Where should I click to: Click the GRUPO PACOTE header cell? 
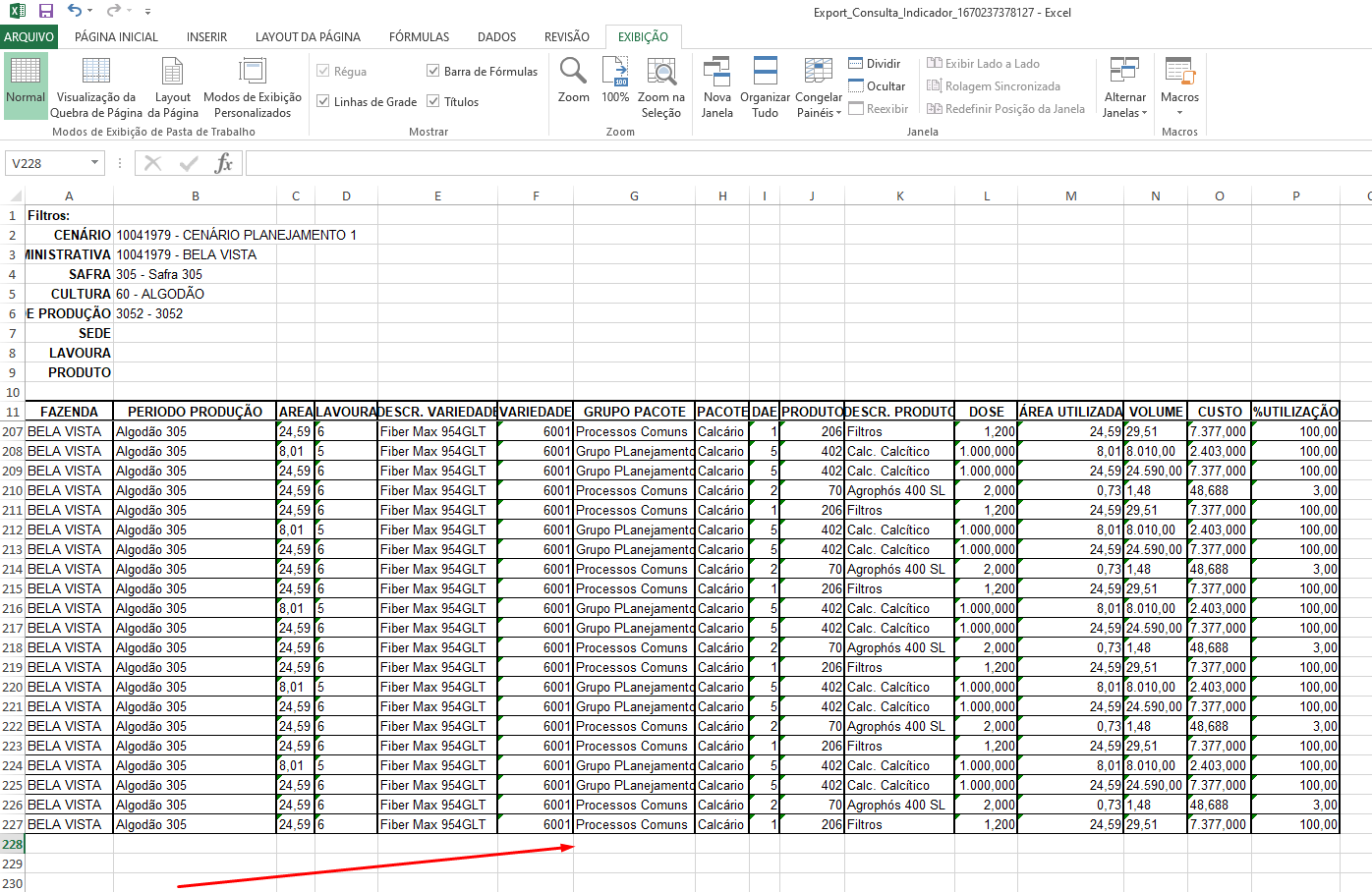634,412
